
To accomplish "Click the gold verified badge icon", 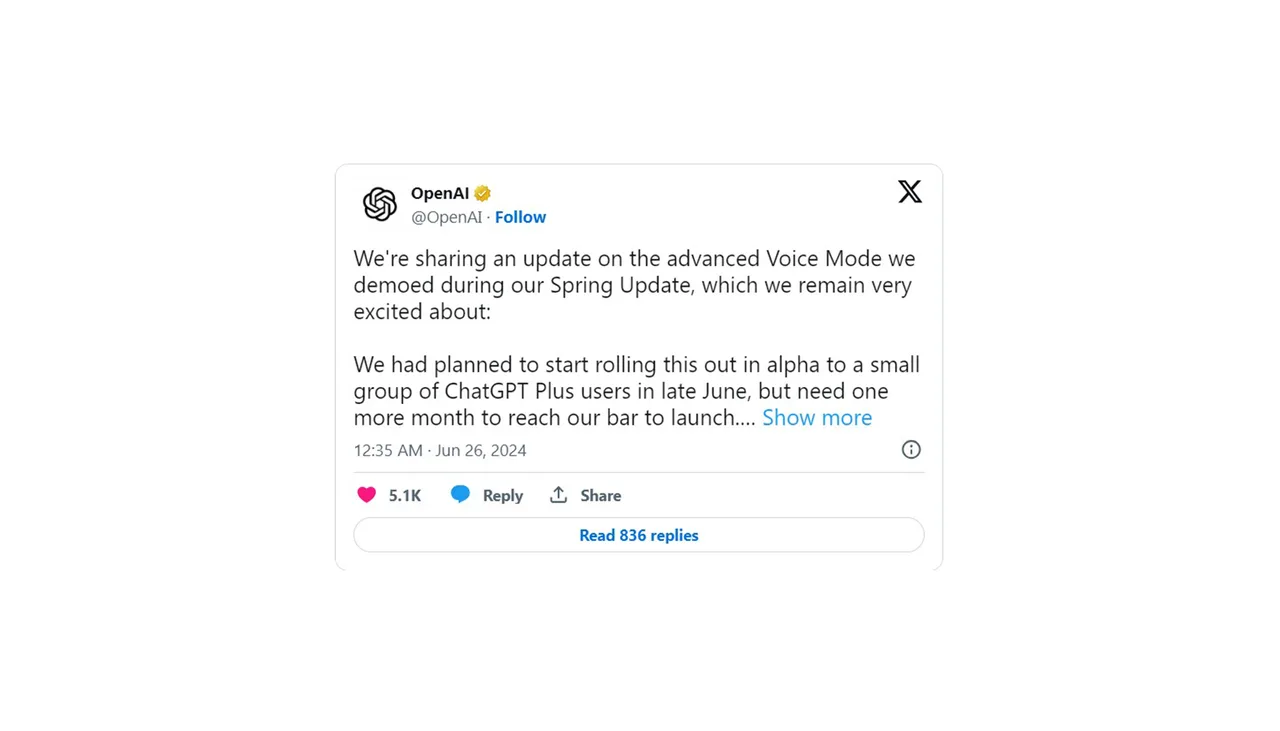I will [483, 193].
